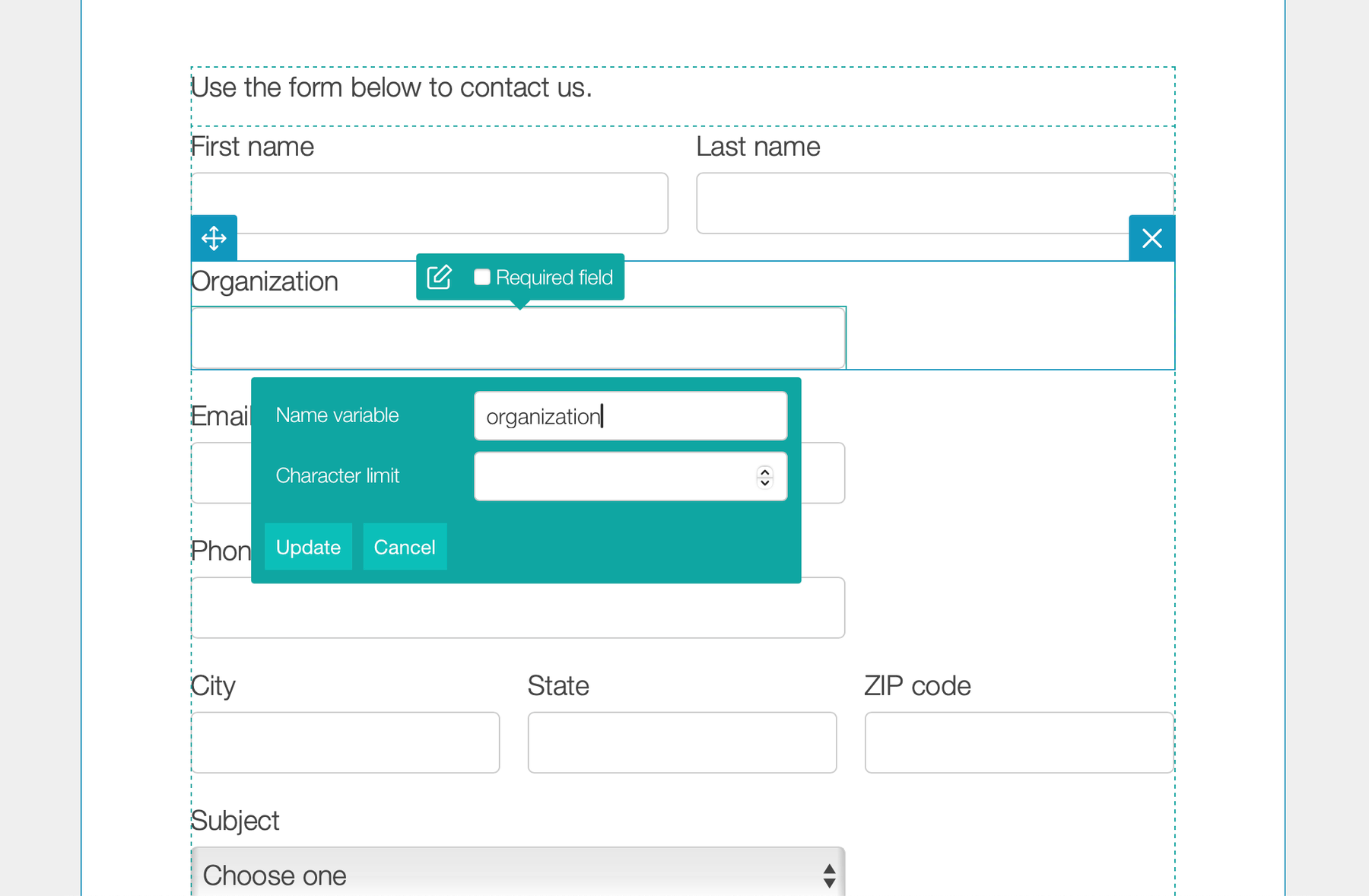Click the down arrow on Character limit stepper
This screenshot has width=1369, height=896.
(x=764, y=482)
